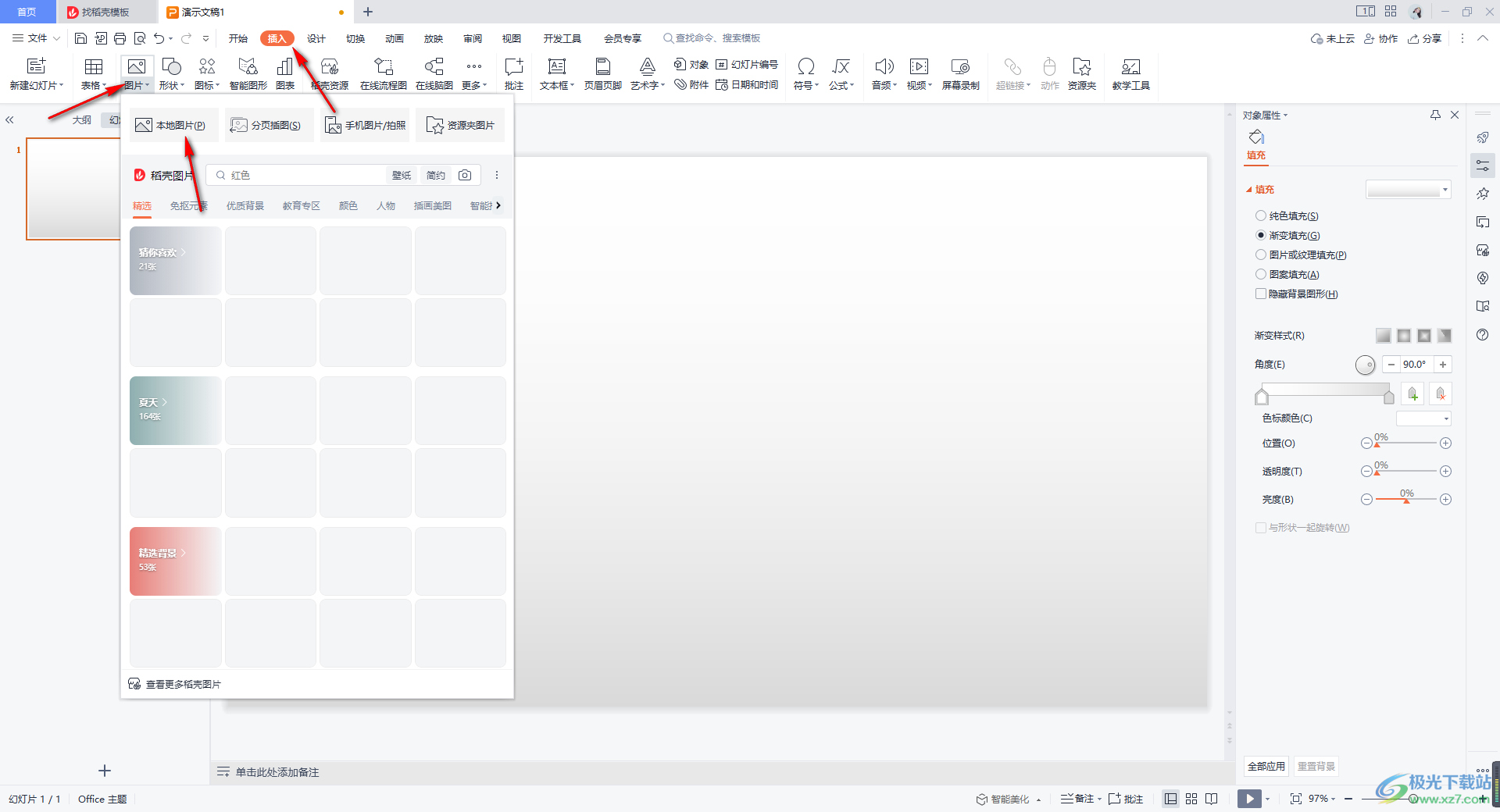Open the File menu dropdown

36,38
